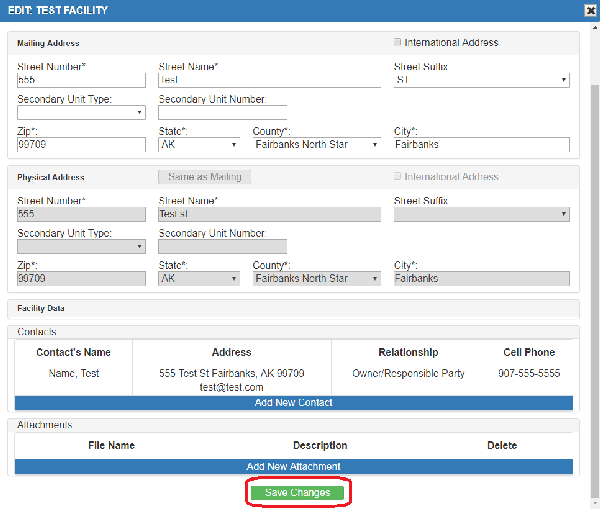Click the Add New Contact button
The height and width of the screenshot is (509, 600).
pyautogui.click(x=294, y=403)
